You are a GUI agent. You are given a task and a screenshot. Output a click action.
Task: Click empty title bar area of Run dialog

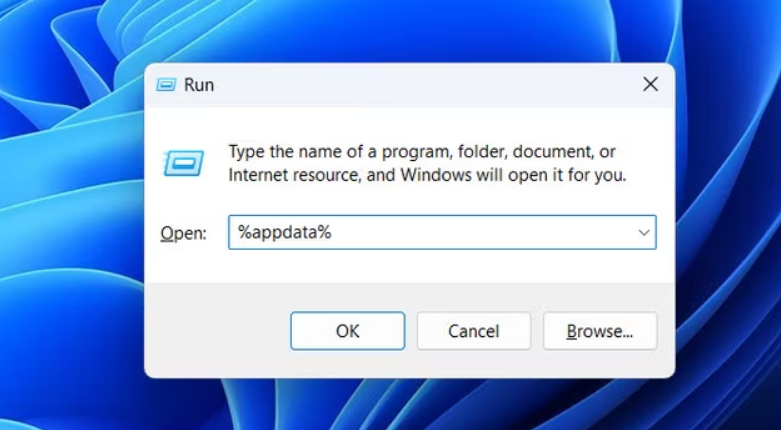tap(420, 85)
